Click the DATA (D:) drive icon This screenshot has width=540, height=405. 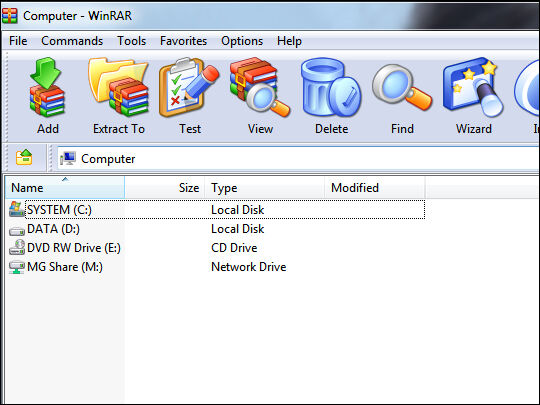click(x=17, y=230)
